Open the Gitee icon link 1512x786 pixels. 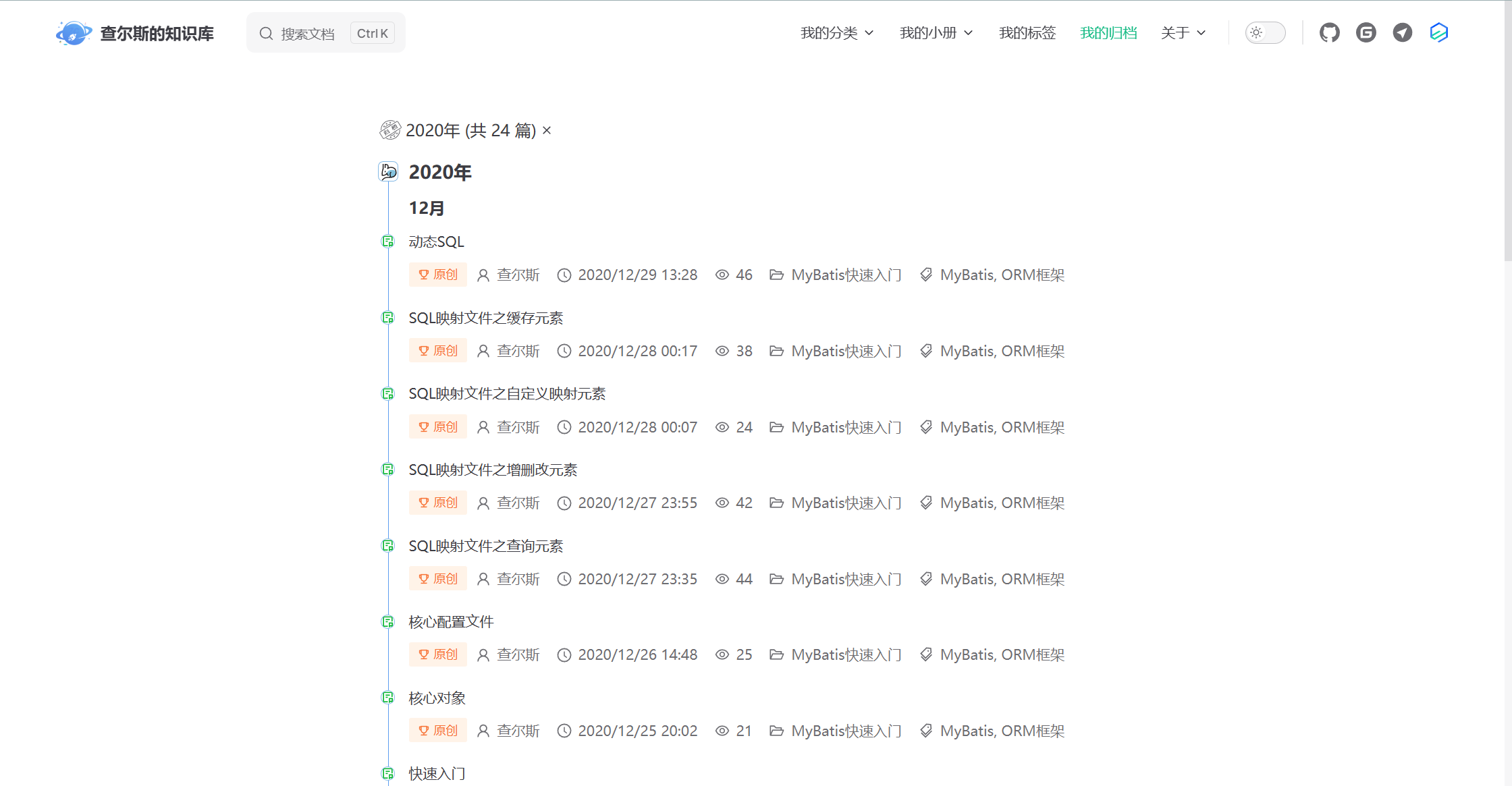pyautogui.click(x=1366, y=32)
